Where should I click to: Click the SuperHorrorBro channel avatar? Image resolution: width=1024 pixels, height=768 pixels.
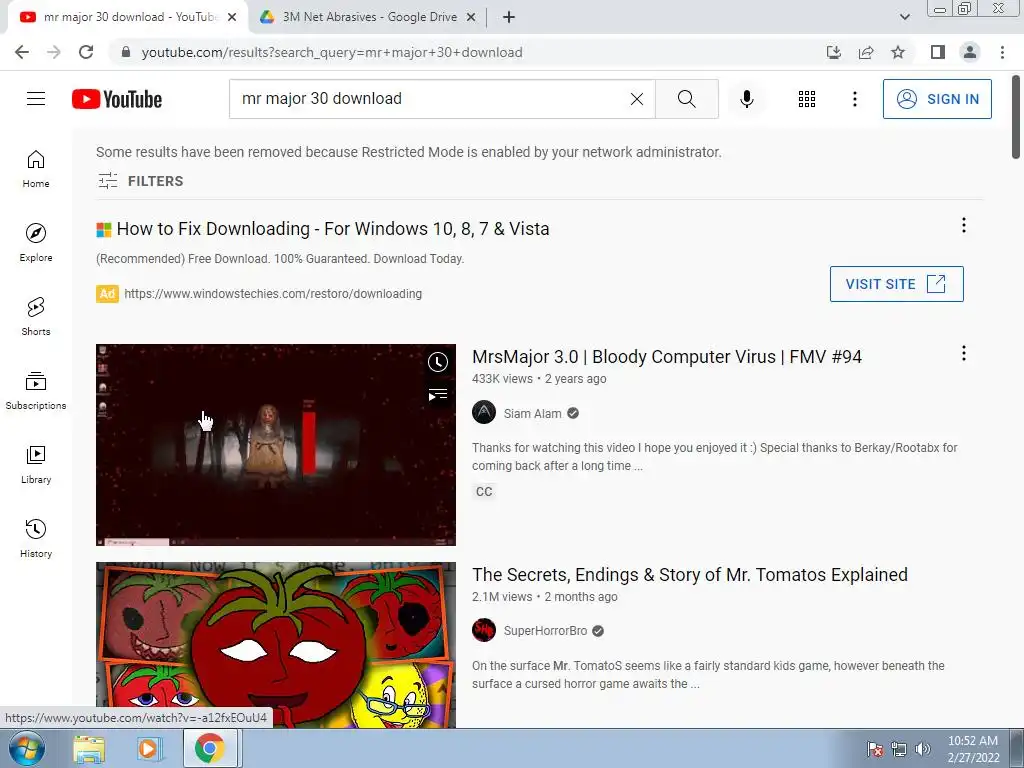pos(484,630)
